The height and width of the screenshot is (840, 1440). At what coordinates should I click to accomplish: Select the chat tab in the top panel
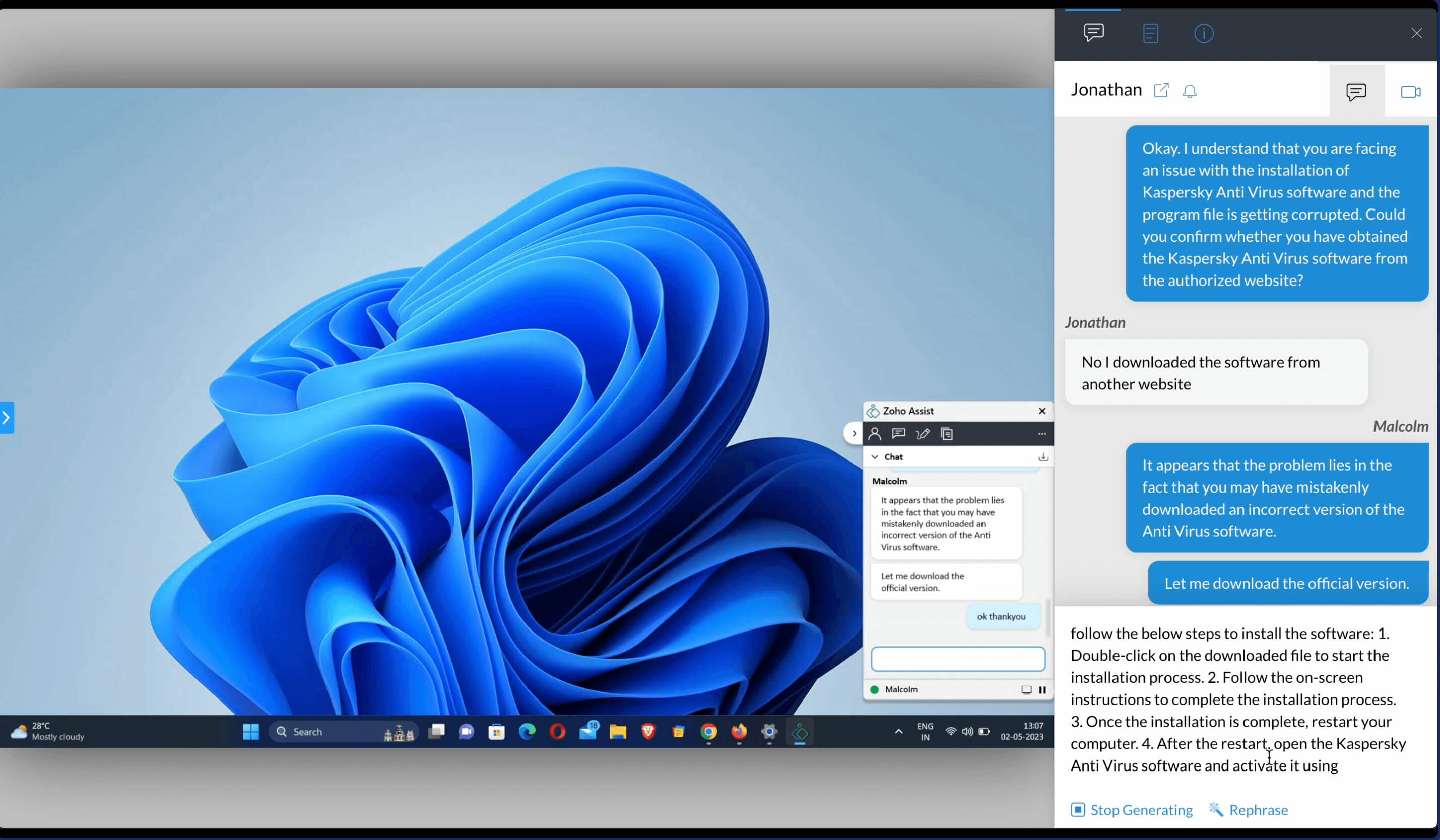(x=1093, y=32)
